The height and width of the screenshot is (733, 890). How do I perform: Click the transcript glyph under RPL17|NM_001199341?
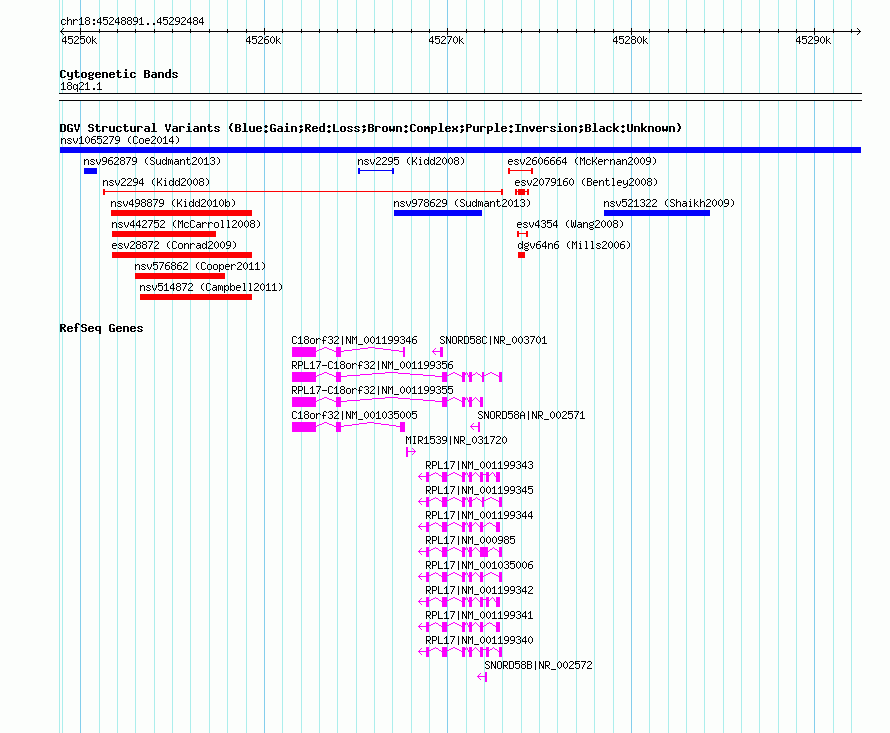pyautogui.click(x=460, y=627)
